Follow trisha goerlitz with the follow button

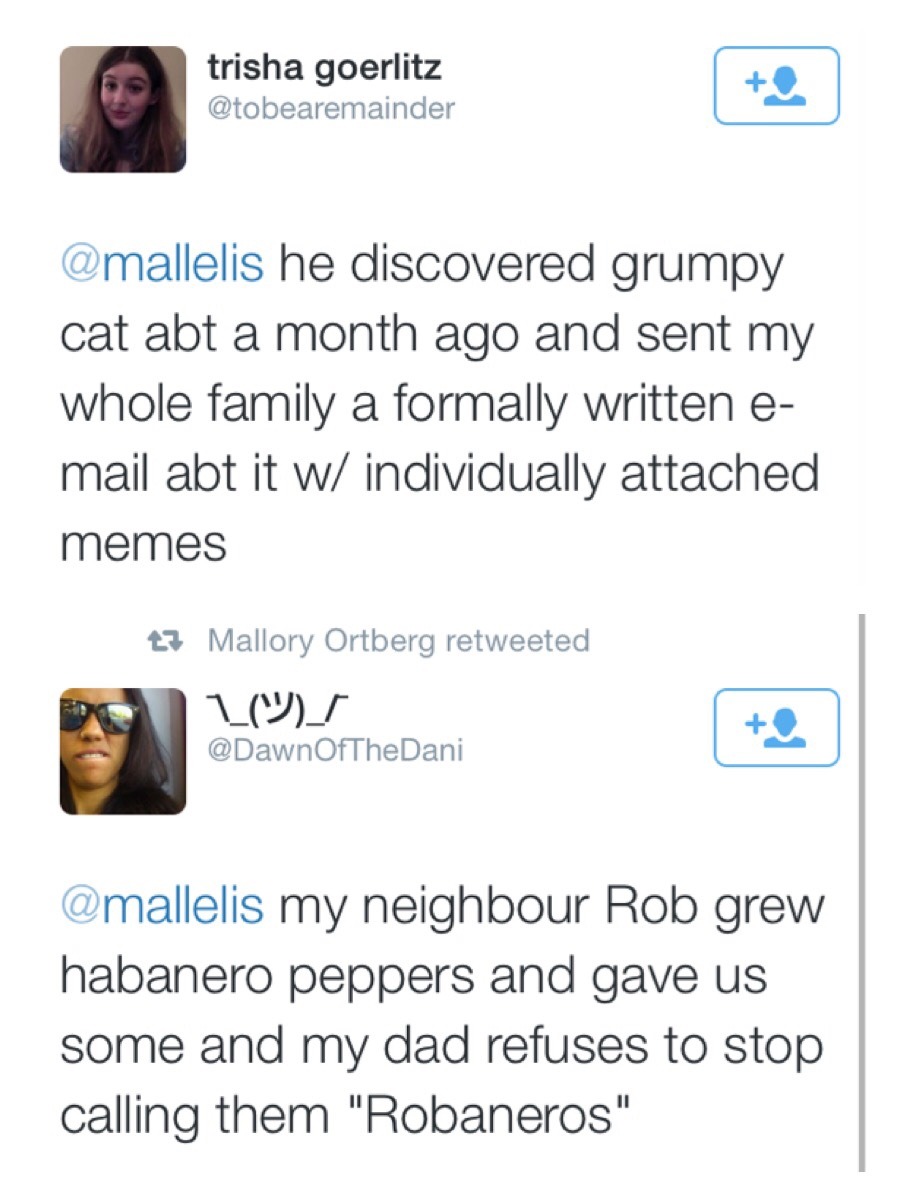click(777, 86)
